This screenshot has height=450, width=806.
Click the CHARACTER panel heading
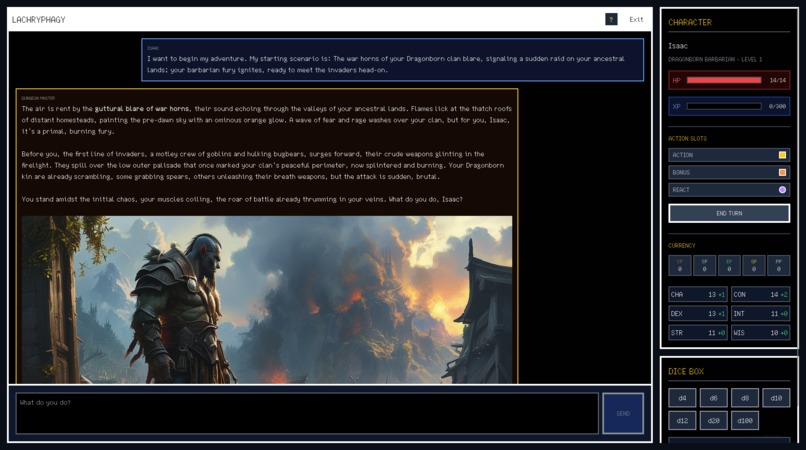click(690, 23)
